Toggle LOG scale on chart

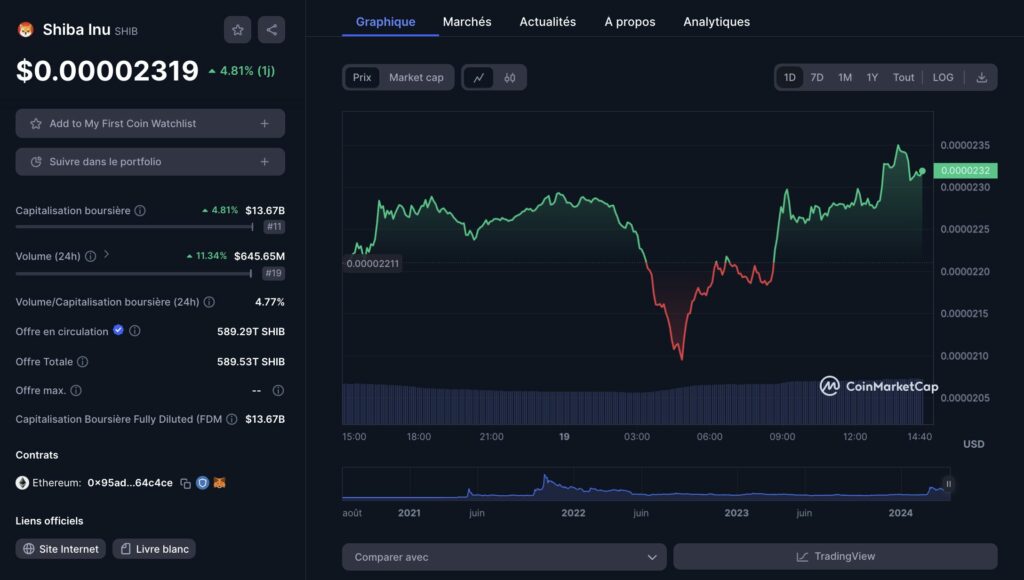point(942,78)
